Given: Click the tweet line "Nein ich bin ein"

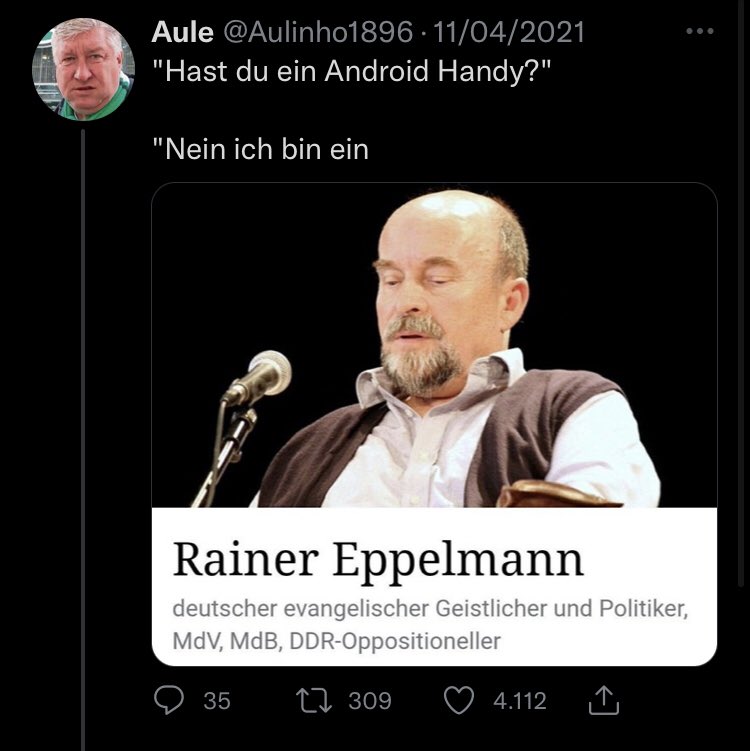Looking at the screenshot, I should click(x=261, y=149).
